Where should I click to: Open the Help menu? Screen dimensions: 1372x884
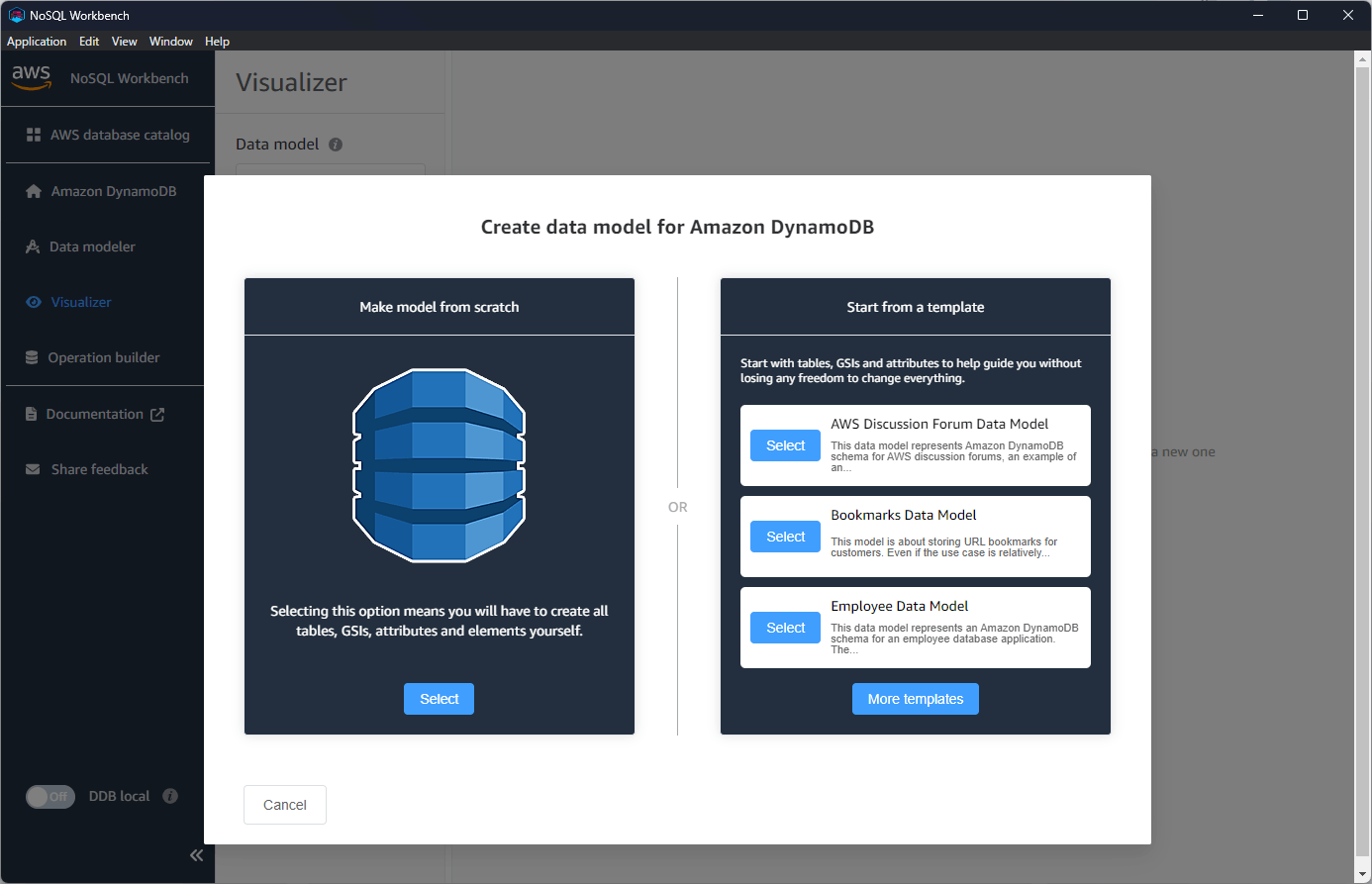(218, 42)
